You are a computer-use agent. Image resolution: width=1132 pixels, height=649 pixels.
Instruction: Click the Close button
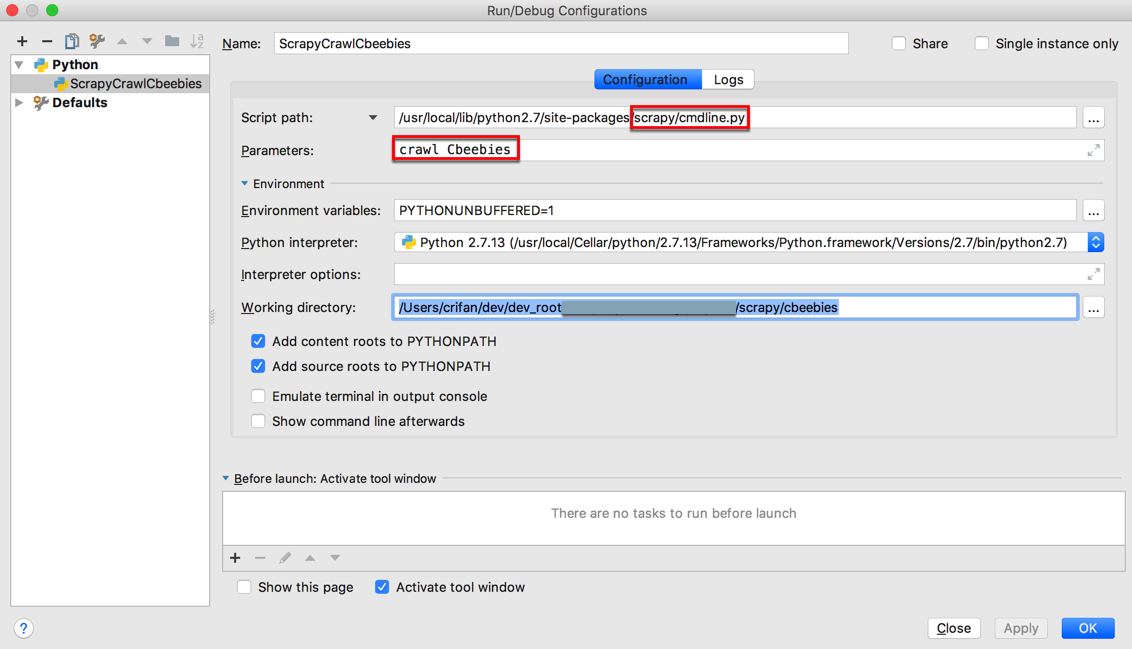coord(954,628)
